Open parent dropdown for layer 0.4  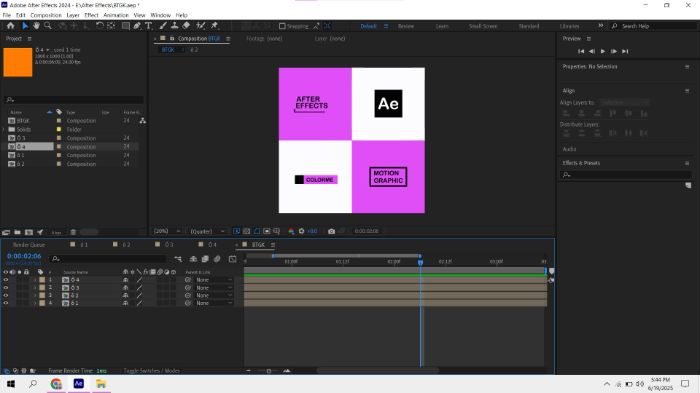point(214,280)
